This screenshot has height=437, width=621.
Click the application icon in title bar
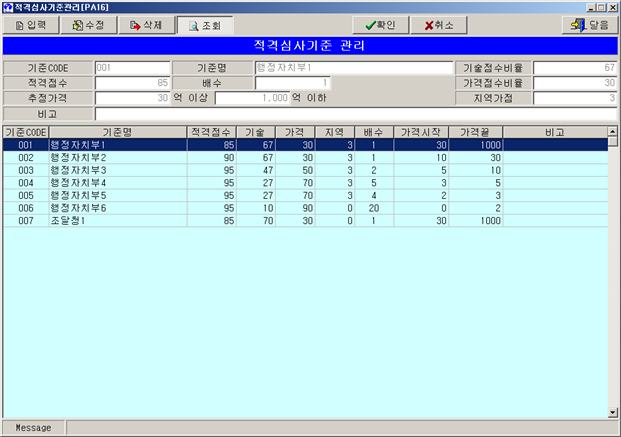8,6
